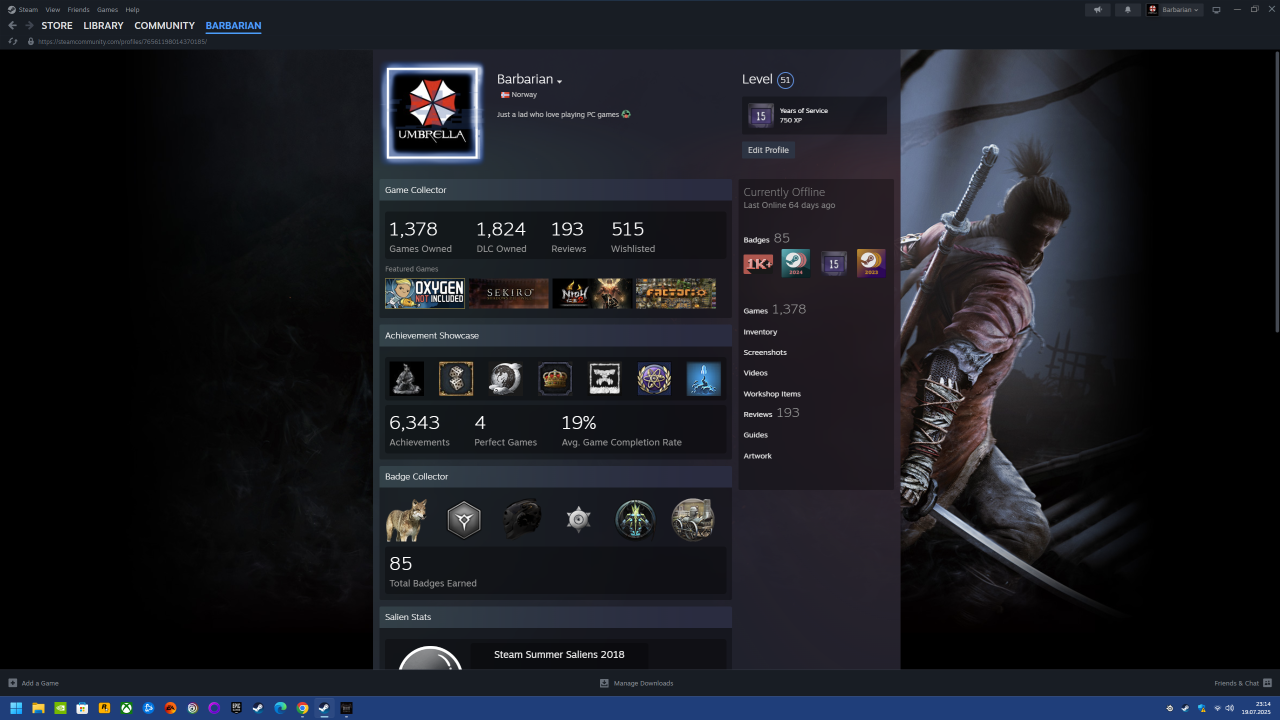Click the 4 Perfect Games stat
The image size is (1280, 720).
coord(506,430)
